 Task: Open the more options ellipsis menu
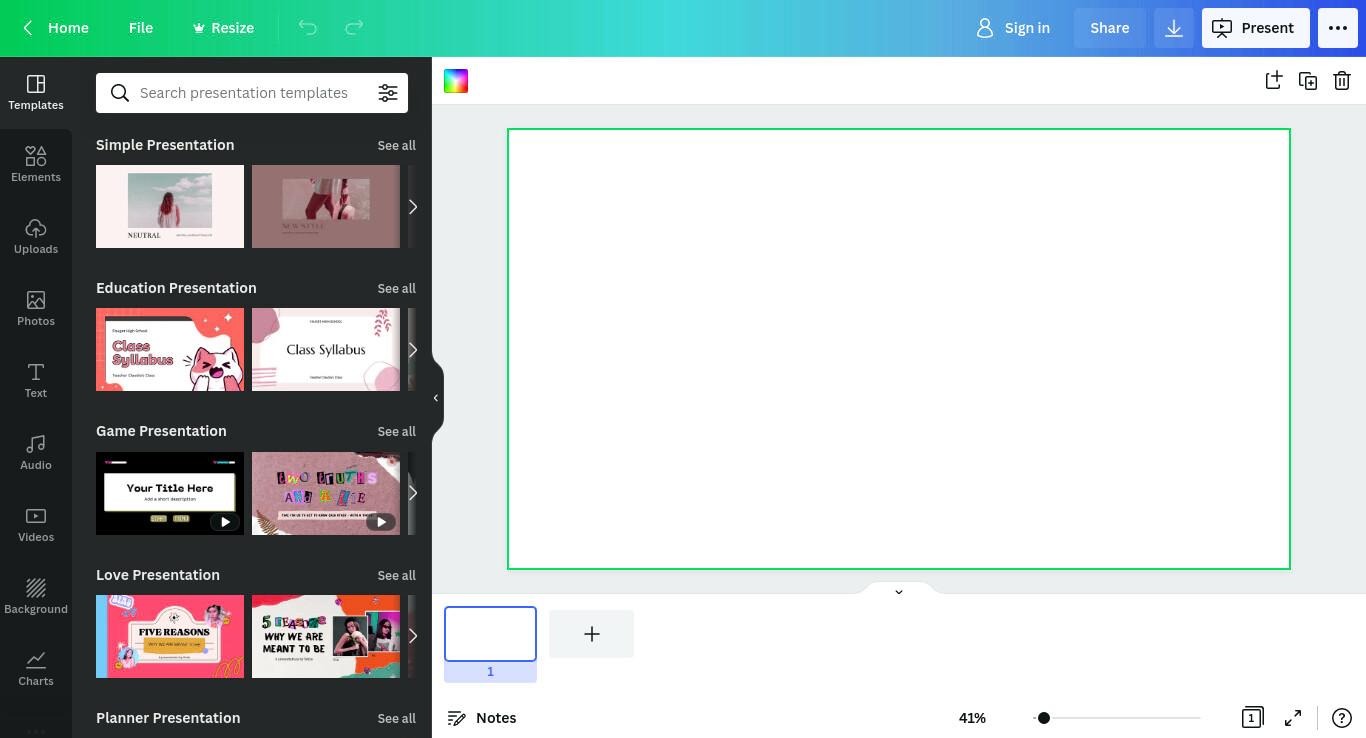[1338, 28]
